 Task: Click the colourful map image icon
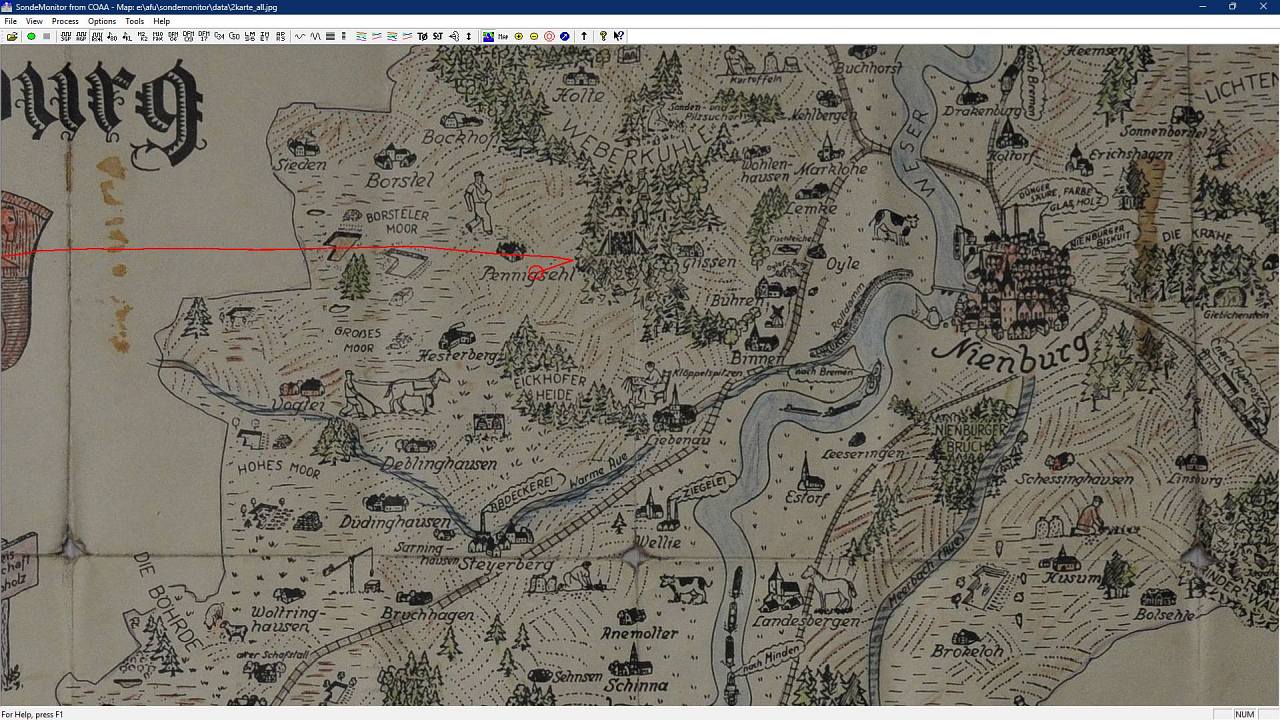[x=488, y=36]
